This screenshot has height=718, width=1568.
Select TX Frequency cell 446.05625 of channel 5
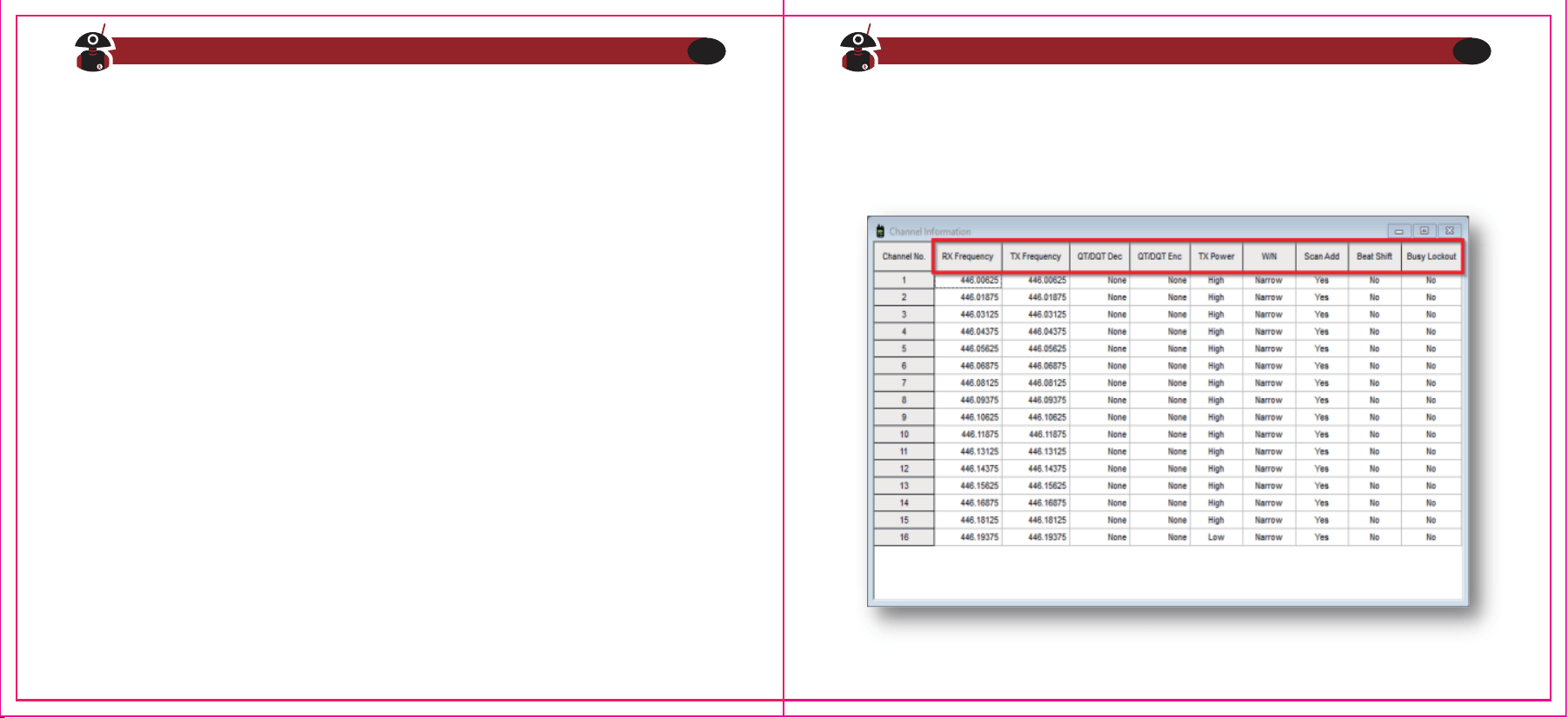coord(1036,349)
